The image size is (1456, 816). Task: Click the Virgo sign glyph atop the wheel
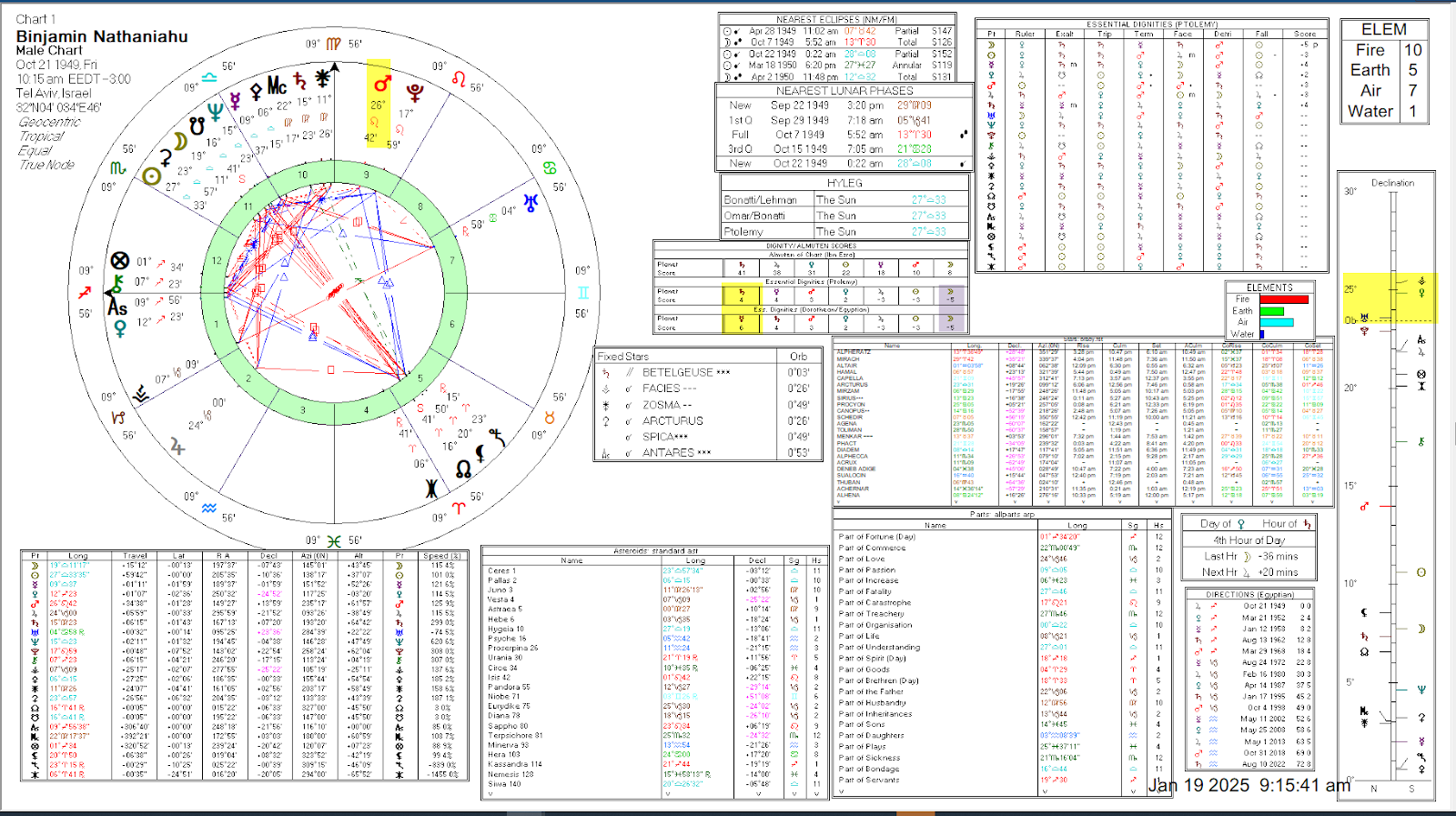[334, 44]
